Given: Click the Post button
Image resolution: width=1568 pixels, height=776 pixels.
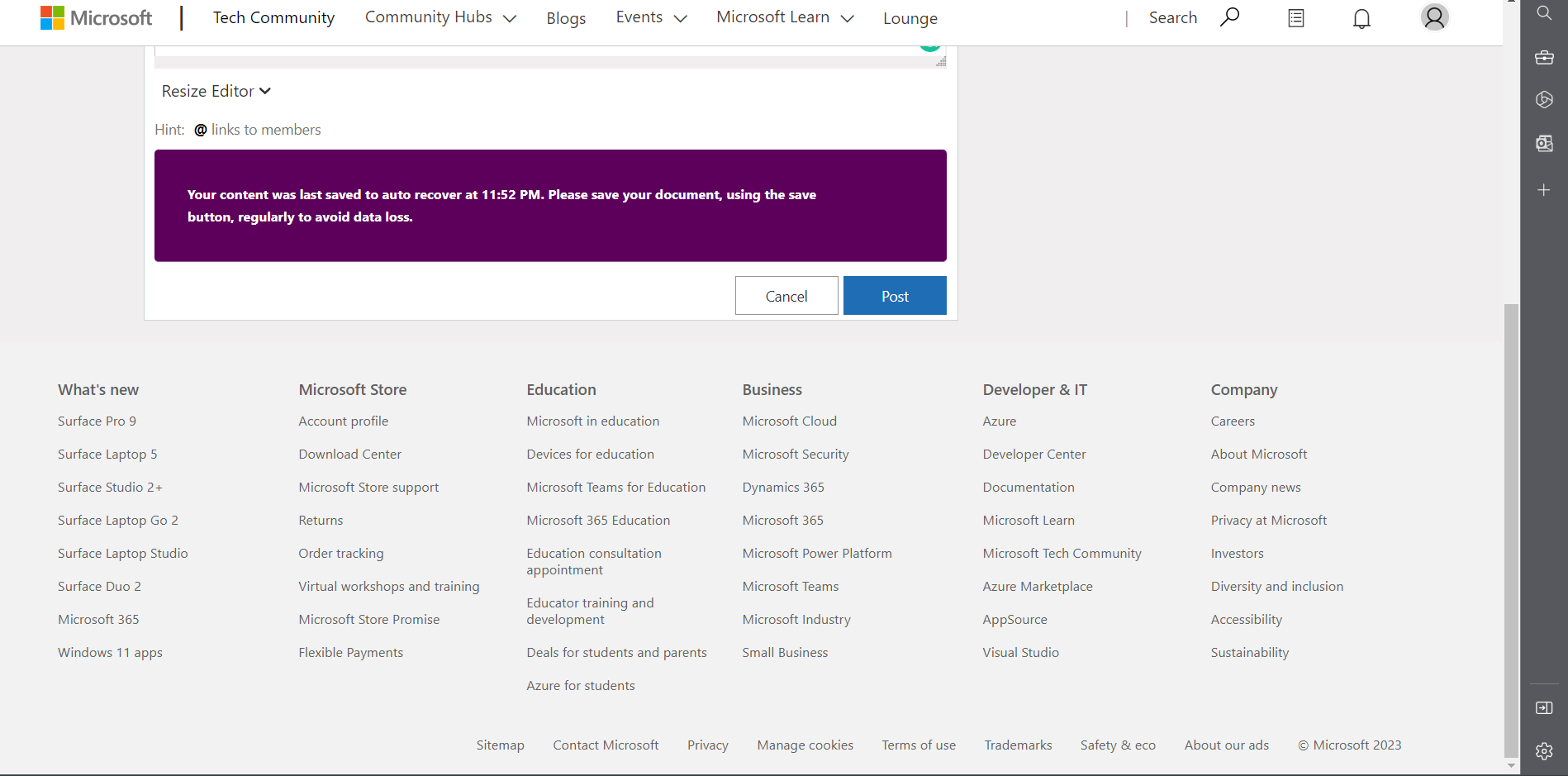Looking at the screenshot, I should coord(895,296).
